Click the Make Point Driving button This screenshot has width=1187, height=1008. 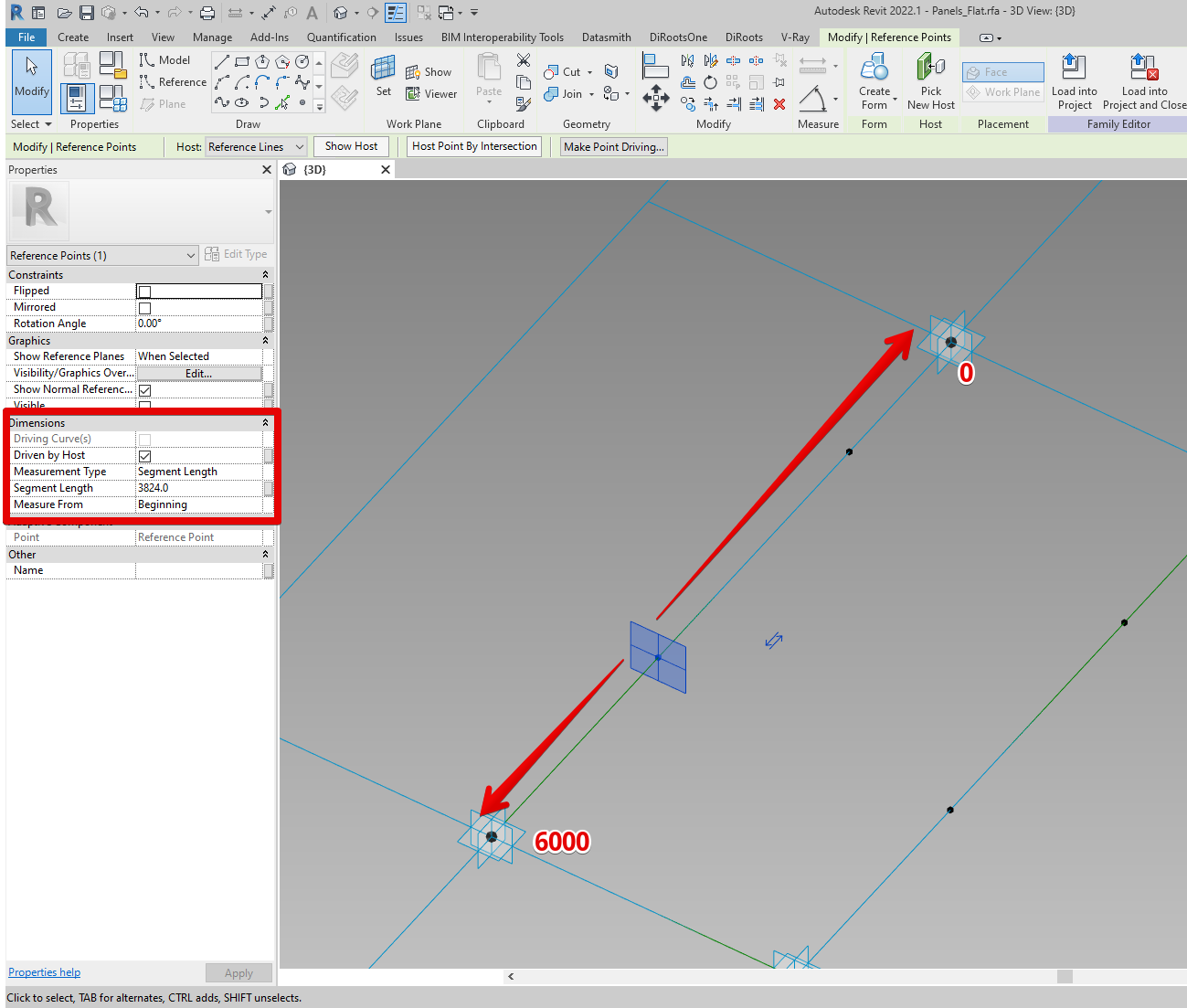point(614,147)
